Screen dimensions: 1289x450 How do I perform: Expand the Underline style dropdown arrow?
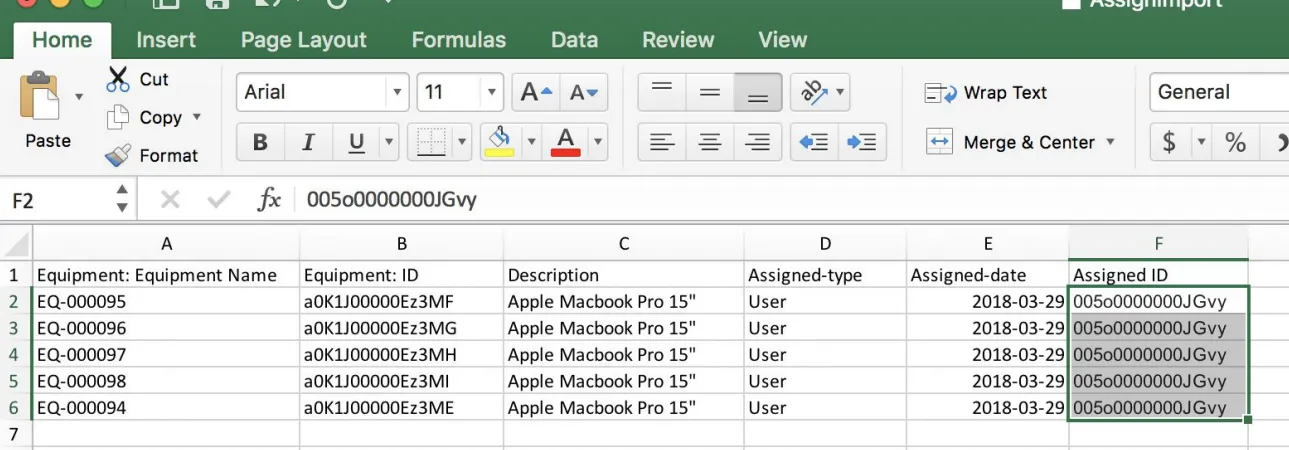tap(389, 142)
